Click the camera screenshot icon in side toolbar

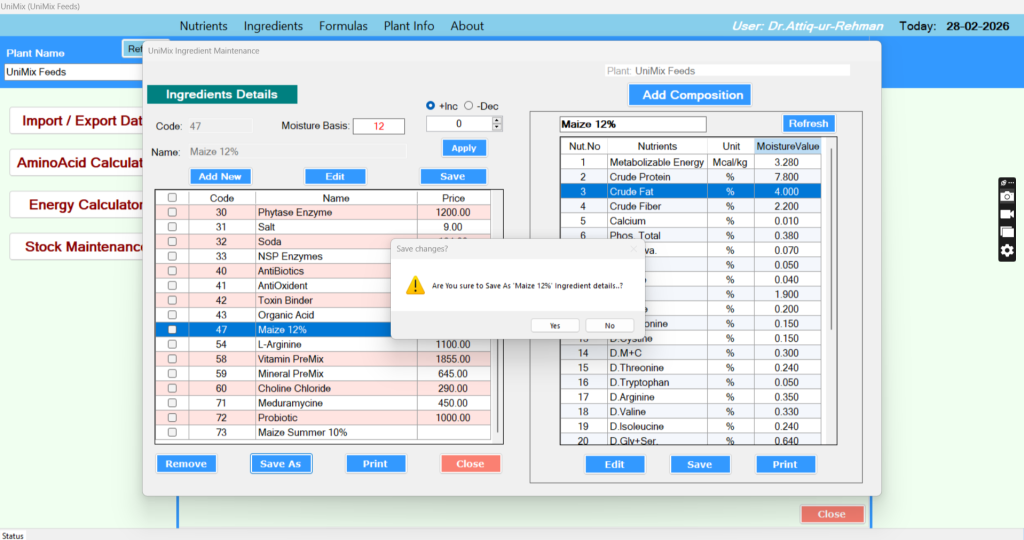coord(1007,197)
